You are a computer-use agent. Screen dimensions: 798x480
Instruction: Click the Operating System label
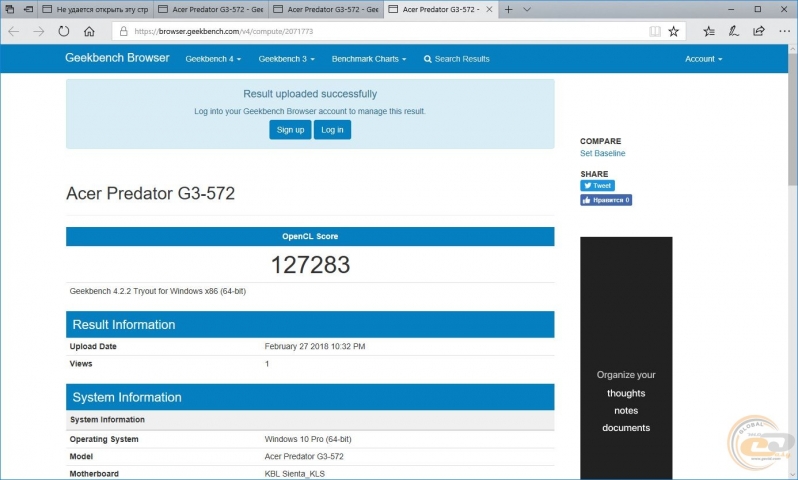point(104,439)
